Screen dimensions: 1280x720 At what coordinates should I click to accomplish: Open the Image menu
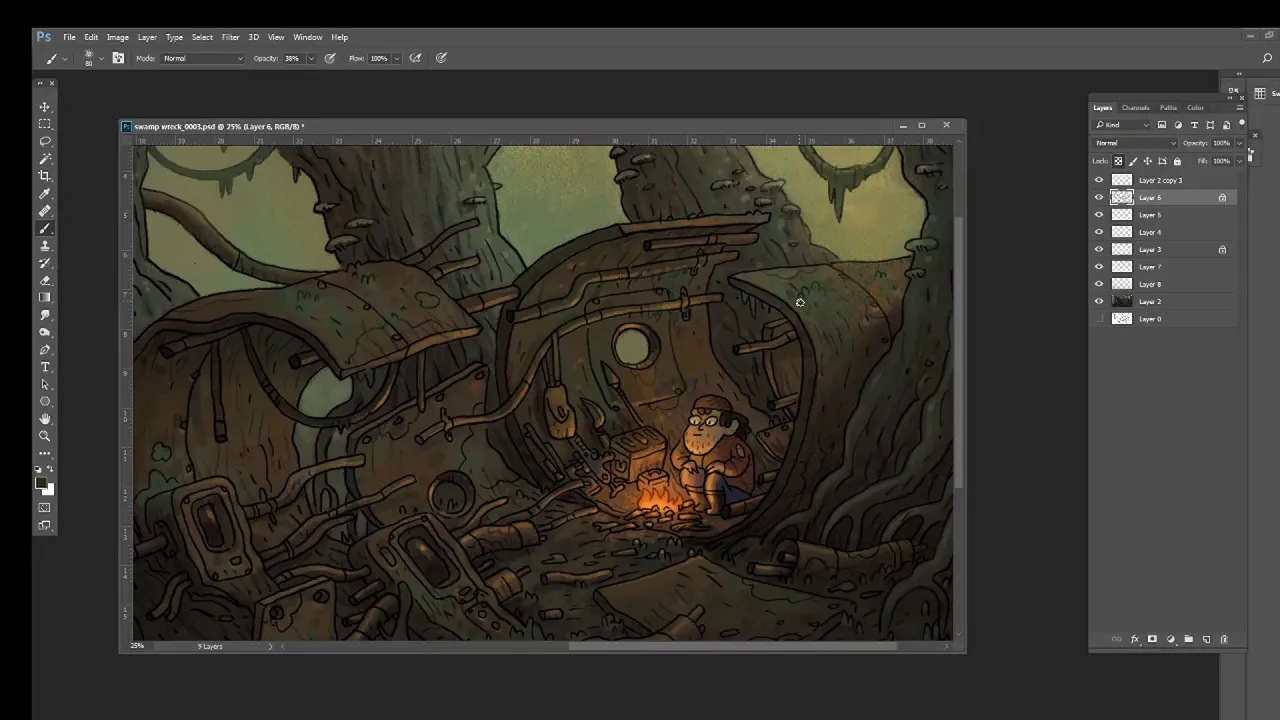(117, 37)
